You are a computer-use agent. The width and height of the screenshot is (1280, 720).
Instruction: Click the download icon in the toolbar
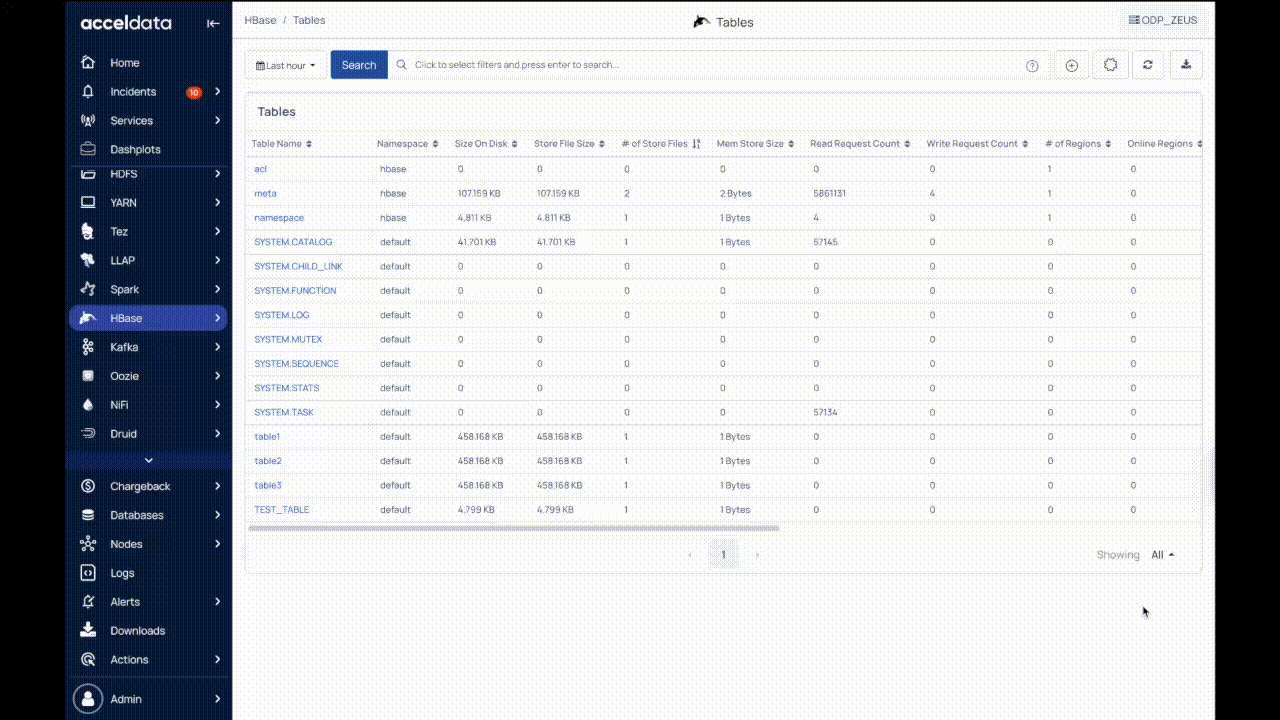tap(1186, 65)
